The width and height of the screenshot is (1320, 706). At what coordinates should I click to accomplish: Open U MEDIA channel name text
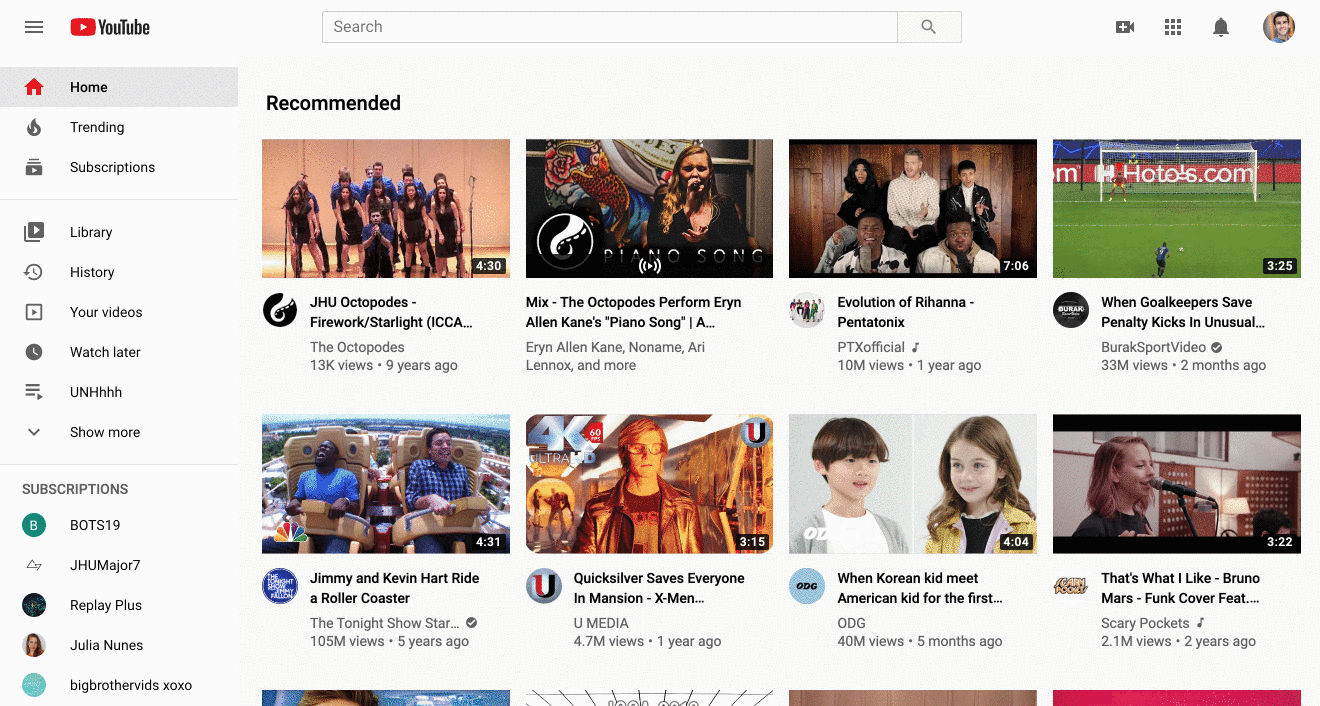click(x=601, y=623)
